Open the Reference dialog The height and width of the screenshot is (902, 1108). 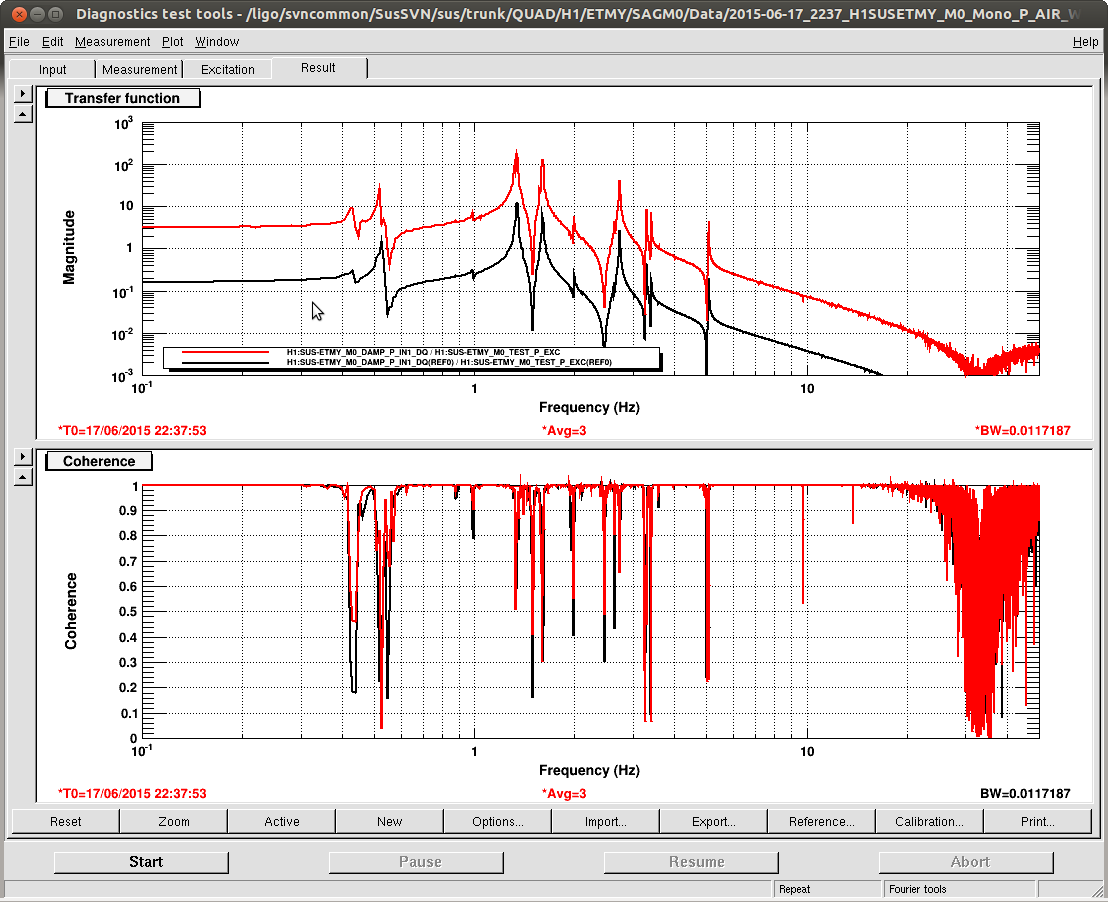[x=822, y=821]
